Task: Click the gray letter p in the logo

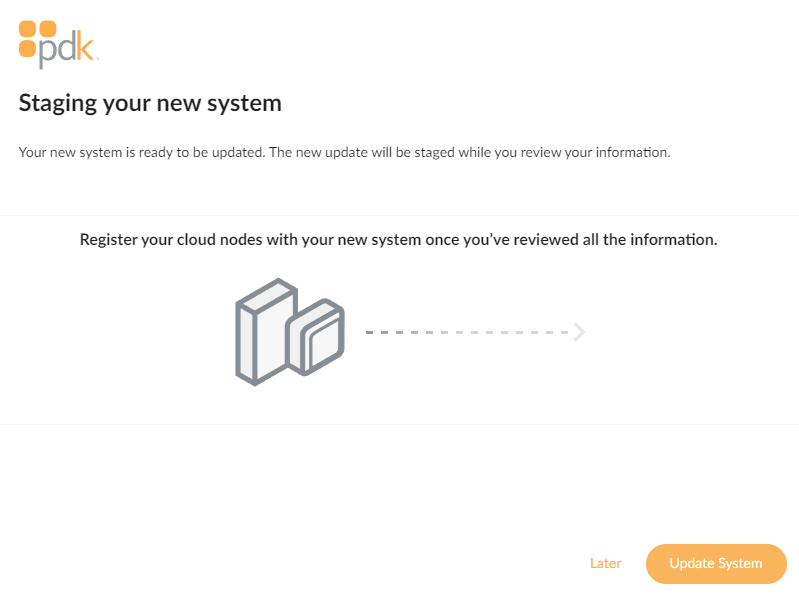Action: point(48,54)
